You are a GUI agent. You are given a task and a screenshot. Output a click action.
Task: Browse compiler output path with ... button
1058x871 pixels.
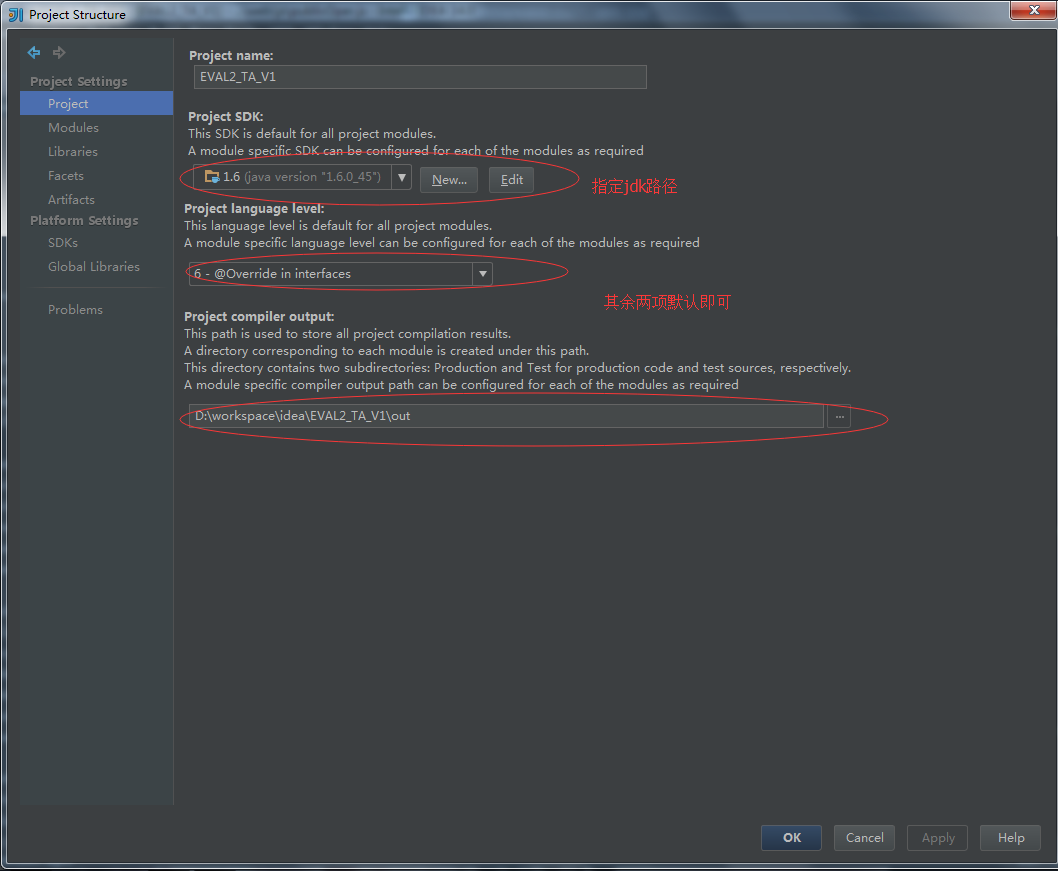839,416
